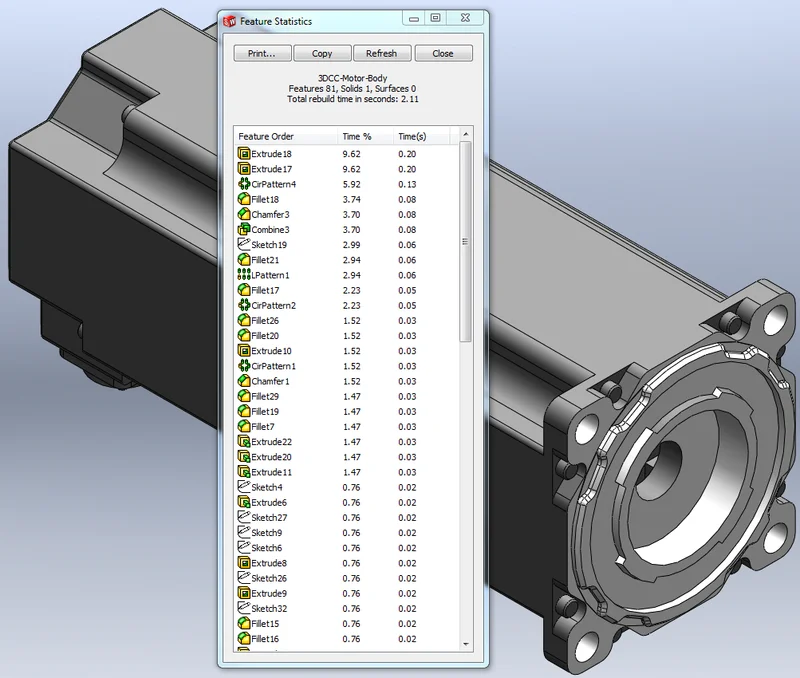800x678 pixels.
Task: Copy the feature statistics
Action: coord(322,53)
